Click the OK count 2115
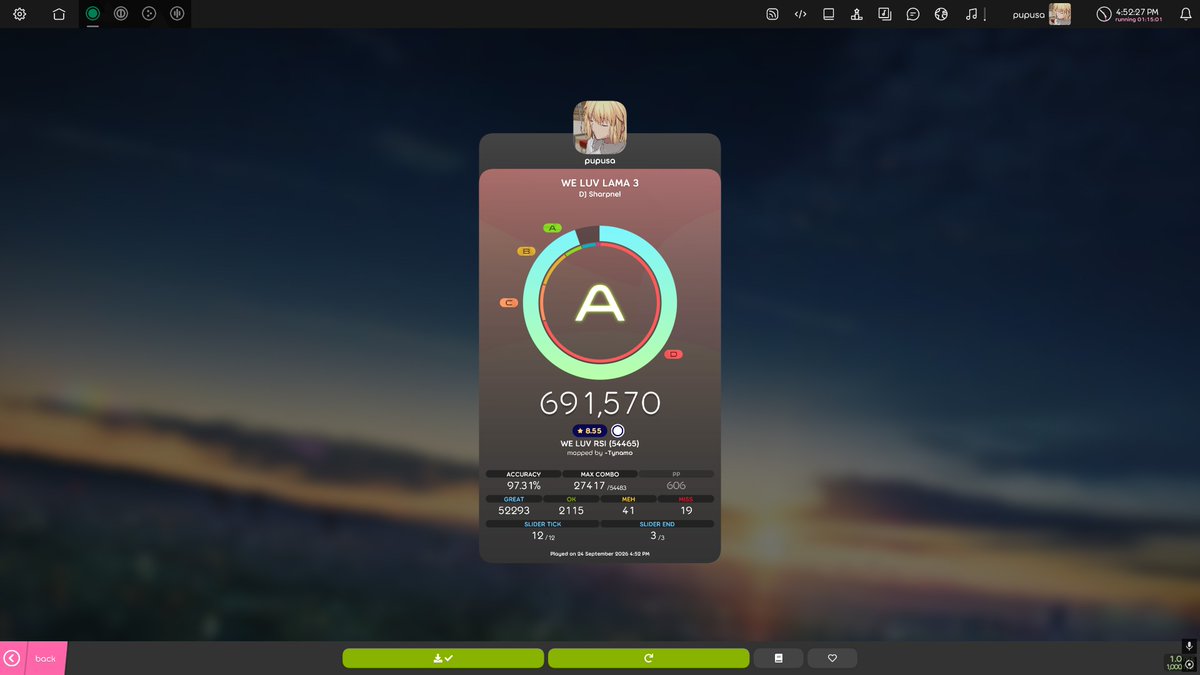The width and height of the screenshot is (1200, 675). click(x=571, y=511)
